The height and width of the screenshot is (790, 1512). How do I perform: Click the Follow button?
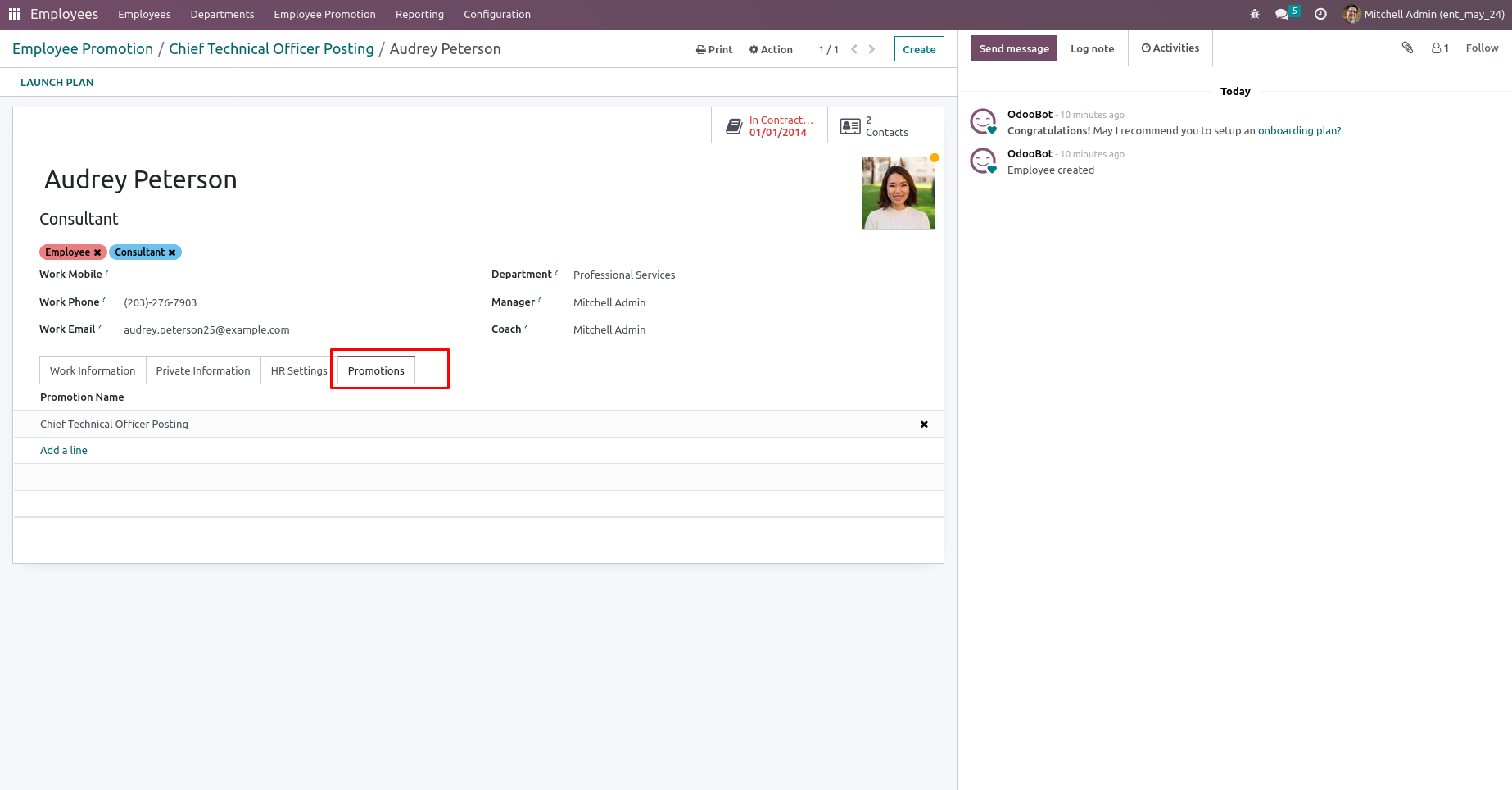1482,48
